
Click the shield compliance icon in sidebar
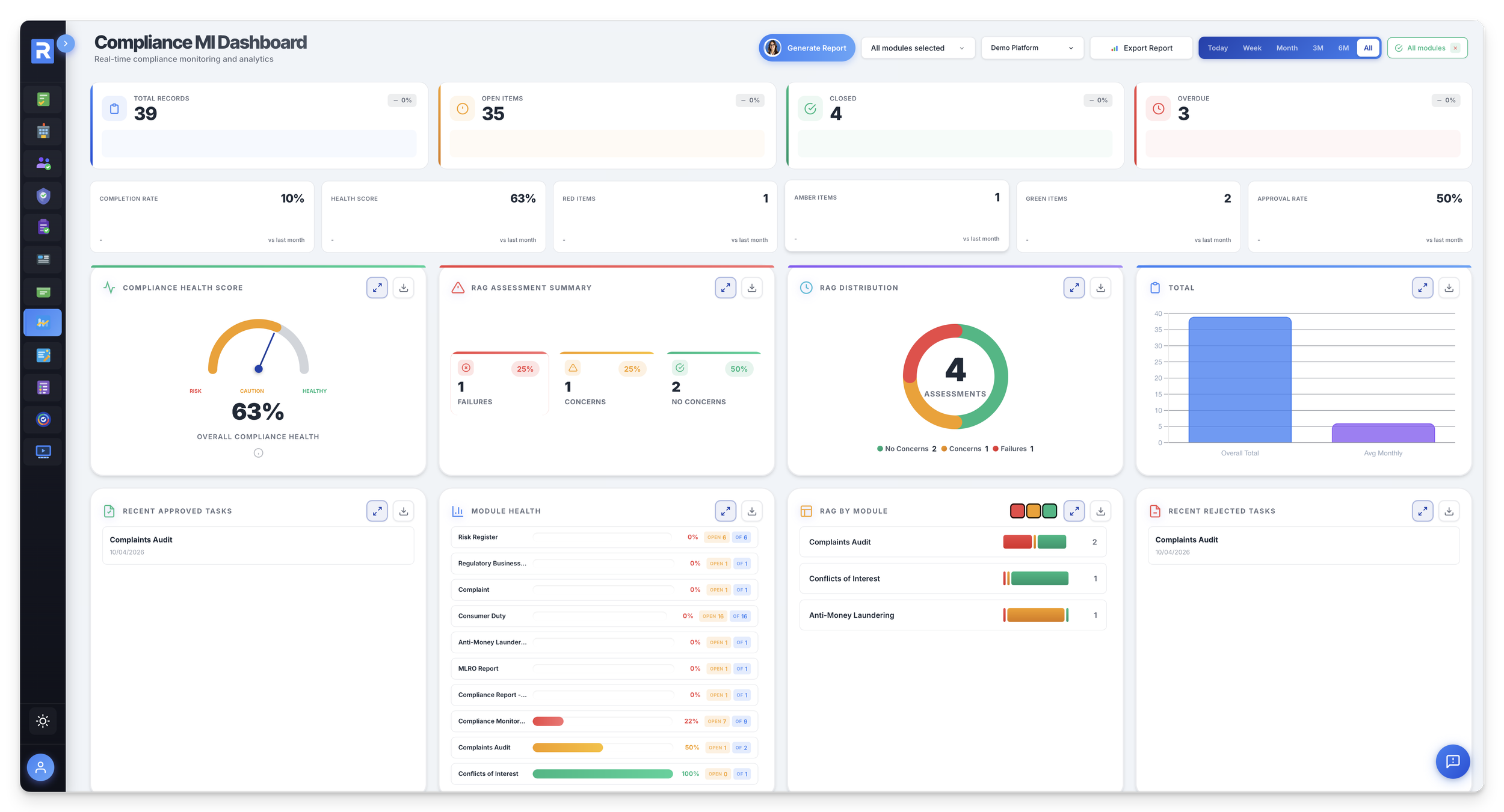point(42,195)
